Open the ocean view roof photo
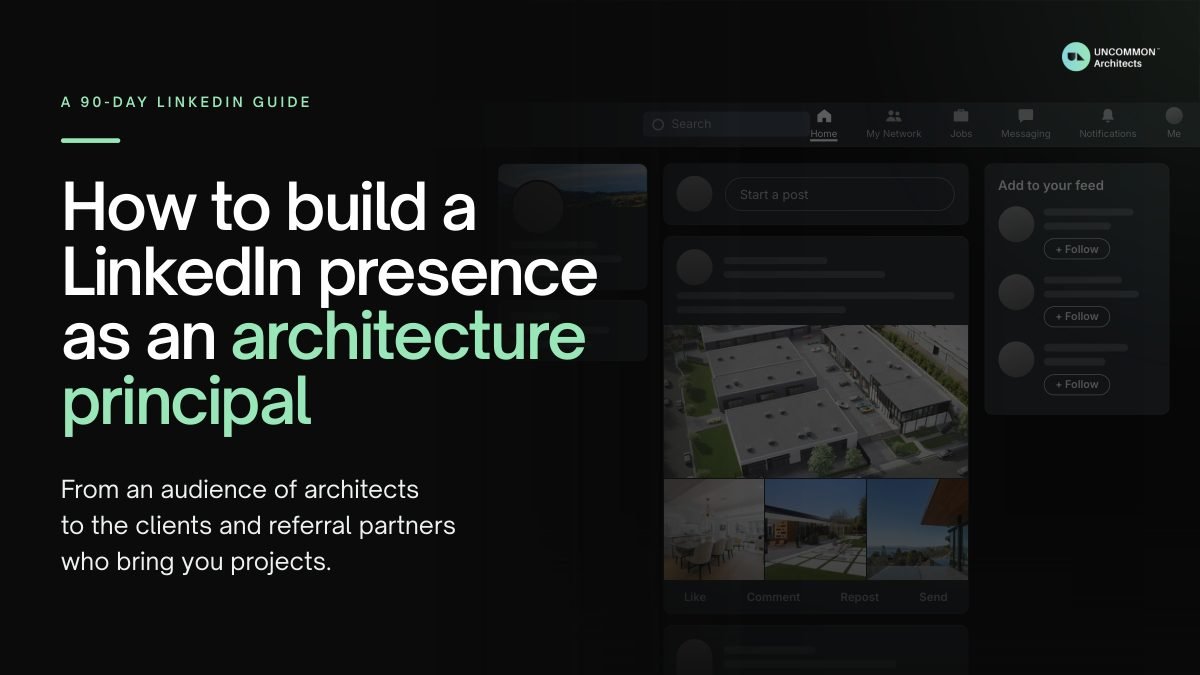The height and width of the screenshot is (675, 1200). point(918,529)
